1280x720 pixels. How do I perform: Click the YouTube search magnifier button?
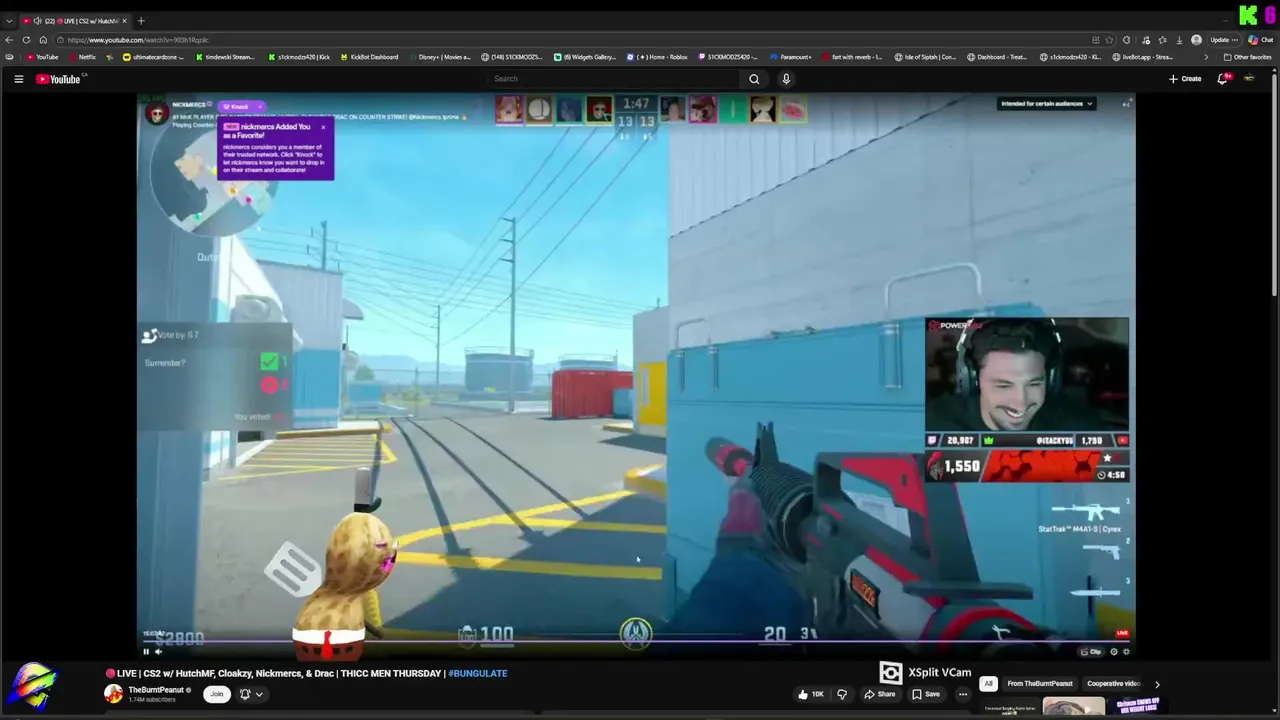point(754,79)
